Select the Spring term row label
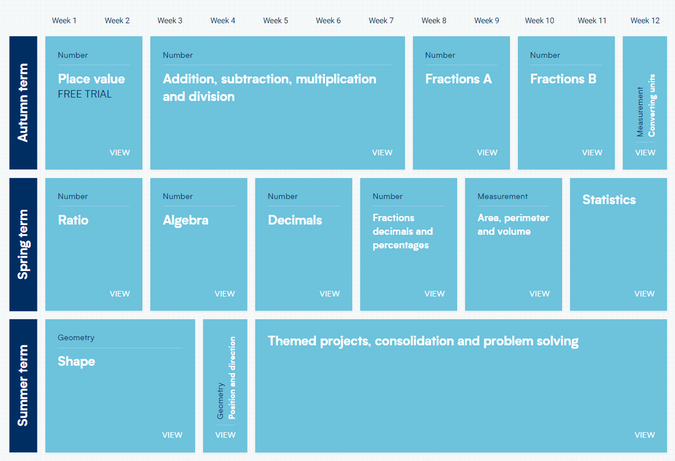 [23, 244]
